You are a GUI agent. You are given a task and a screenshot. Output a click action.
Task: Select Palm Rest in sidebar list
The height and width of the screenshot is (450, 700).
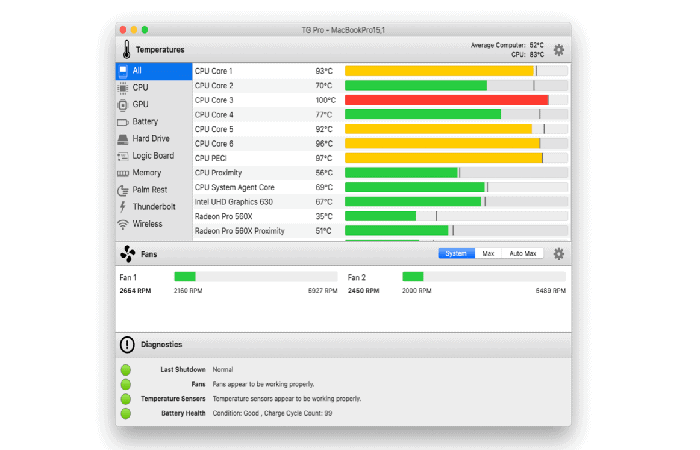pyautogui.click(x=151, y=190)
